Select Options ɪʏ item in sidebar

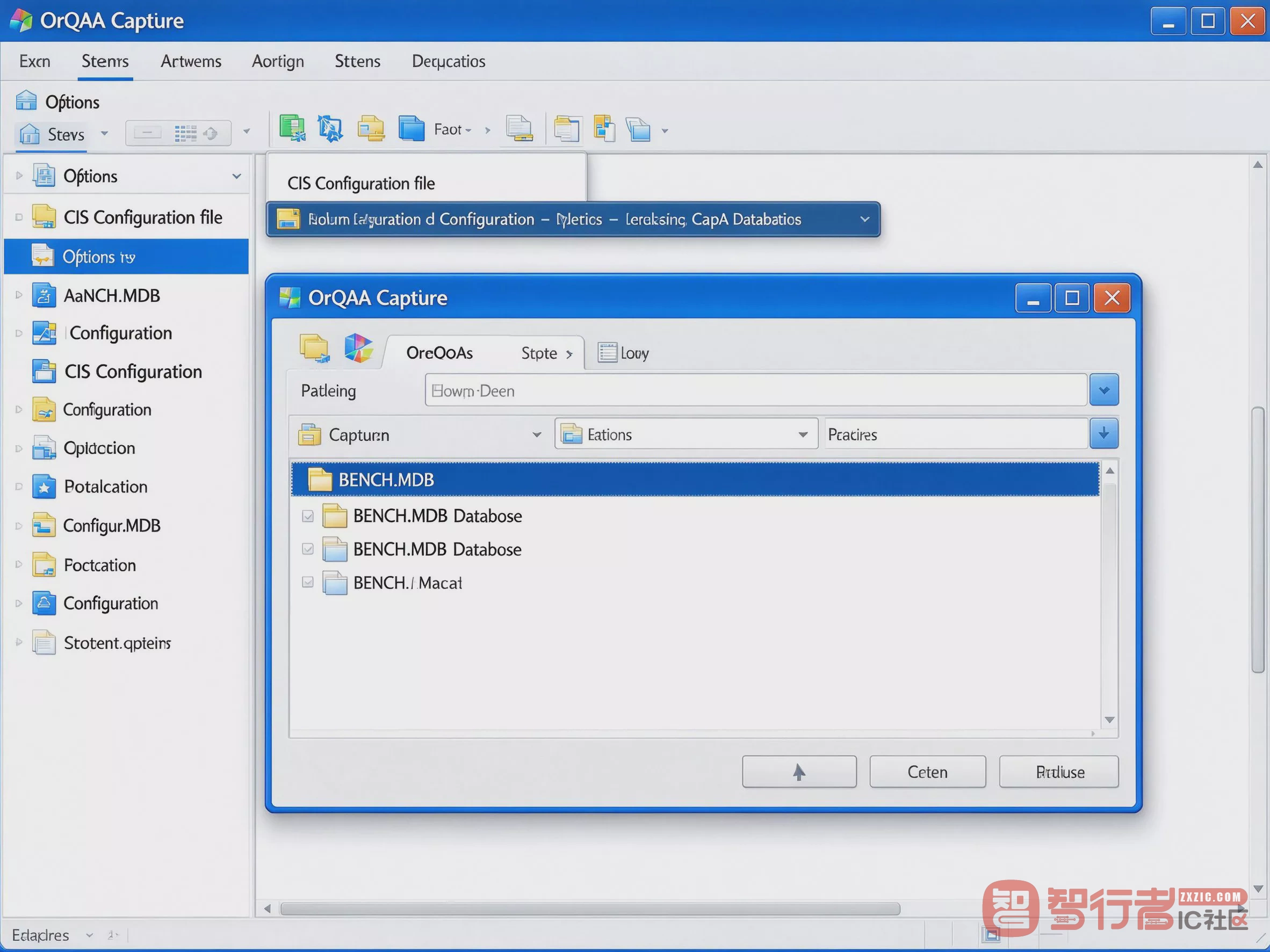pyautogui.click(x=126, y=257)
